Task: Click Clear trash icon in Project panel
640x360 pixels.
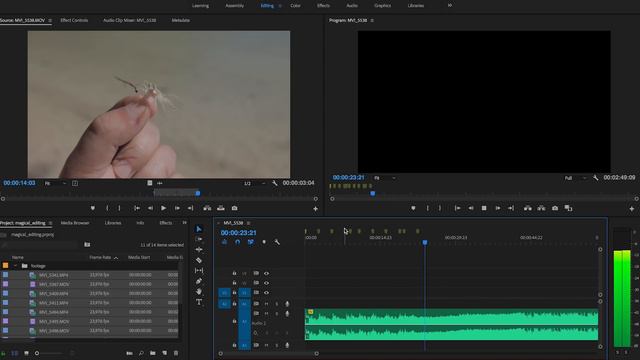Action: (x=176, y=353)
